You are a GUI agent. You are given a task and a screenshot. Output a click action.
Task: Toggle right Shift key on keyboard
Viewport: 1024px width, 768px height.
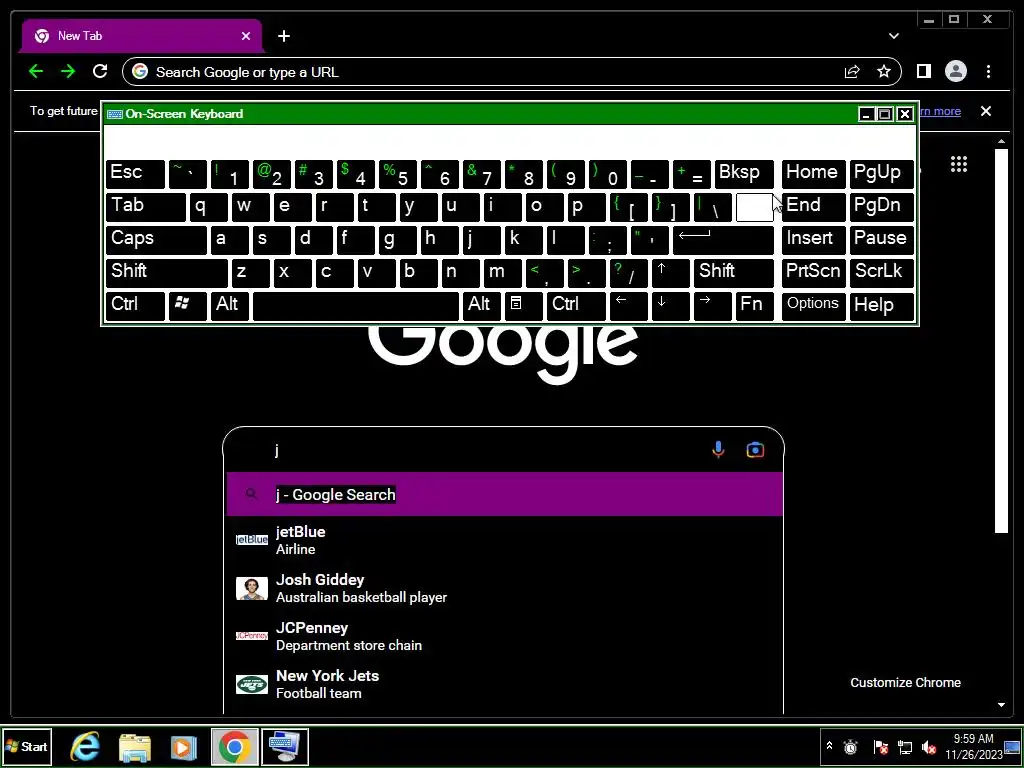pyautogui.click(x=733, y=272)
